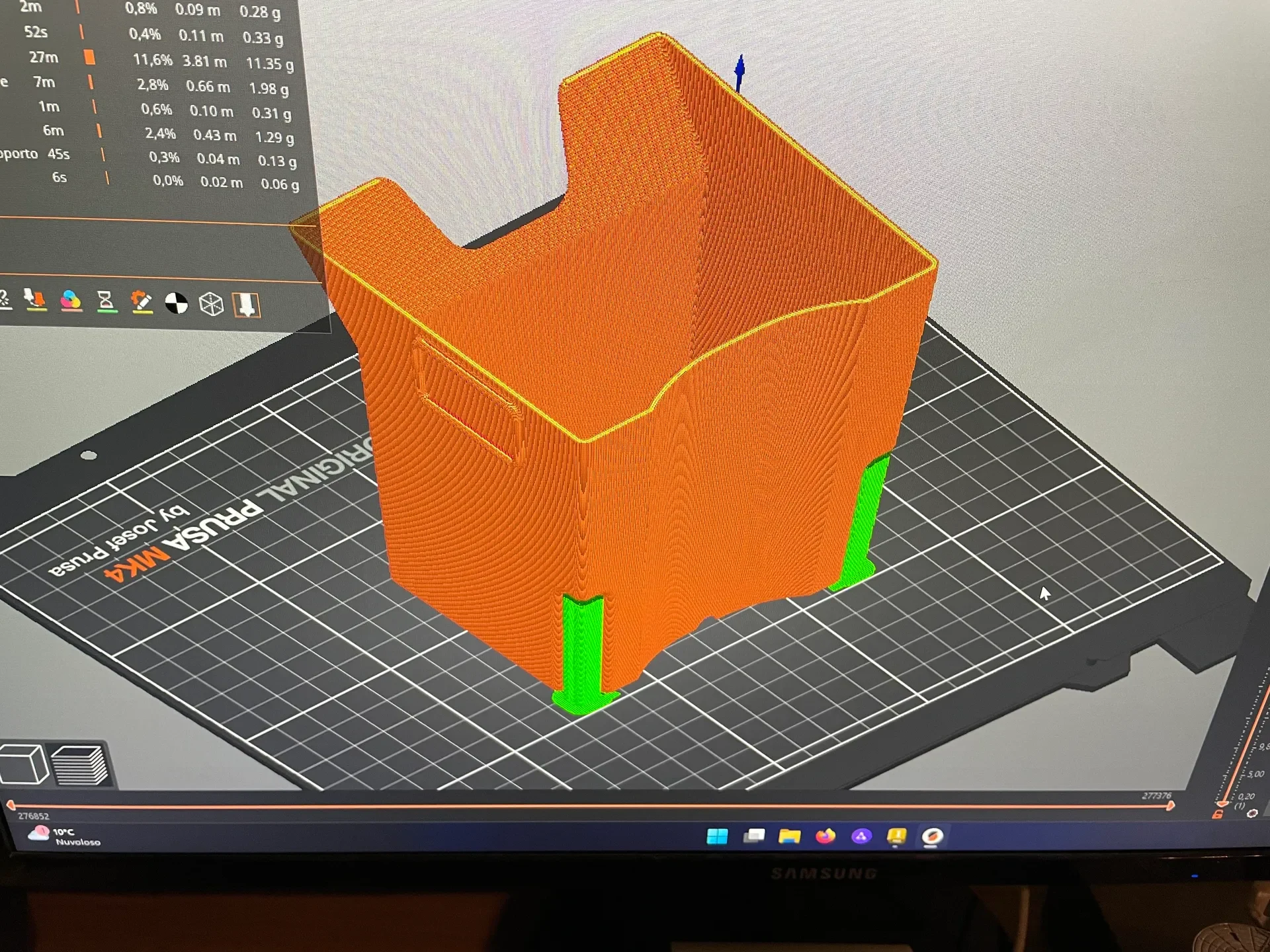Select the "0.09 m" length value
This screenshot has height=952, width=1270.
pos(198,10)
